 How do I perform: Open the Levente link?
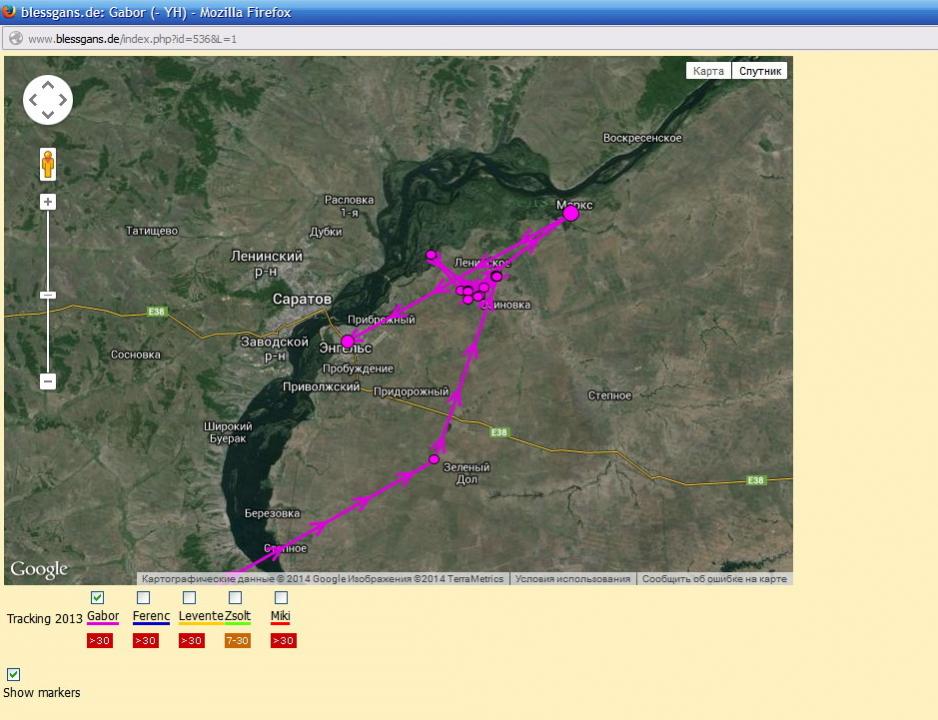201,616
